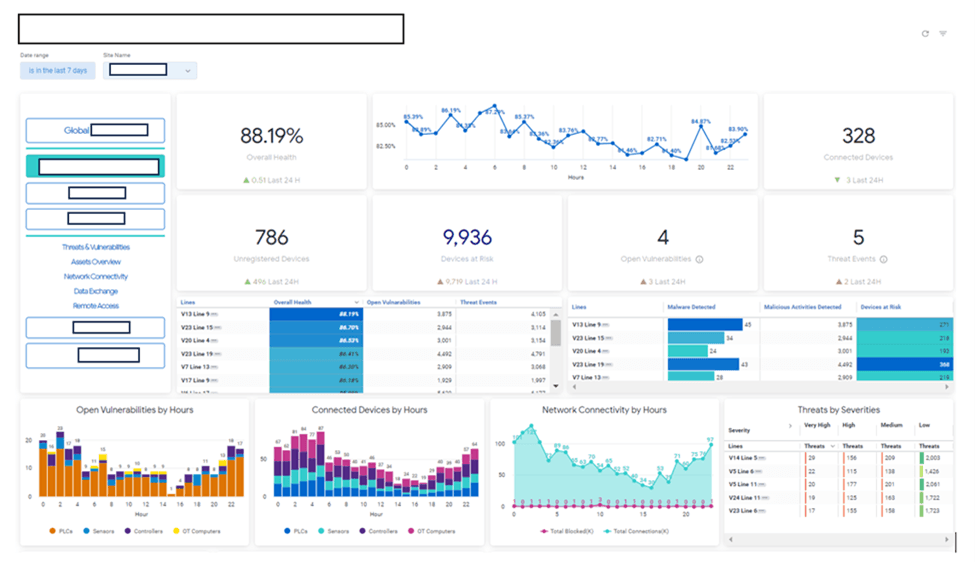The image size is (975, 562).
Task: Click V24 Line 11 row in severity table
Action: pyautogui.click(x=838, y=498)
